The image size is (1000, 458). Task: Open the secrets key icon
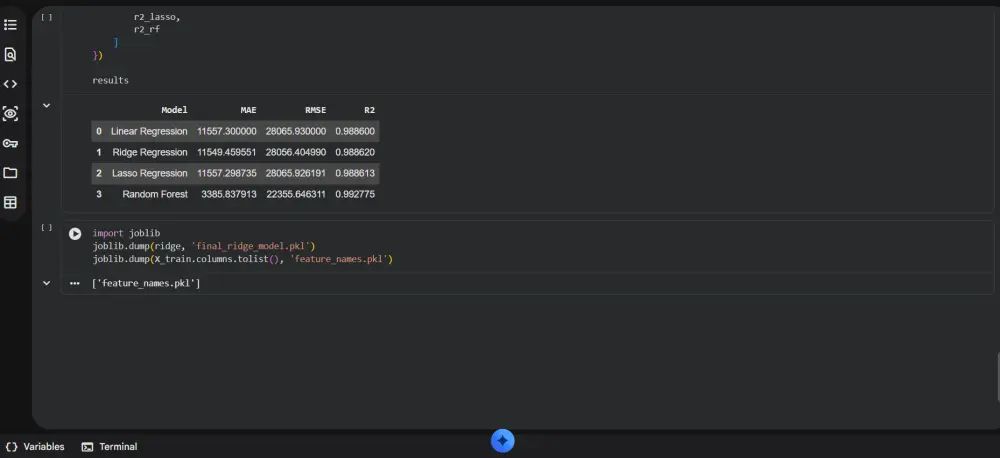coord(10,144)
